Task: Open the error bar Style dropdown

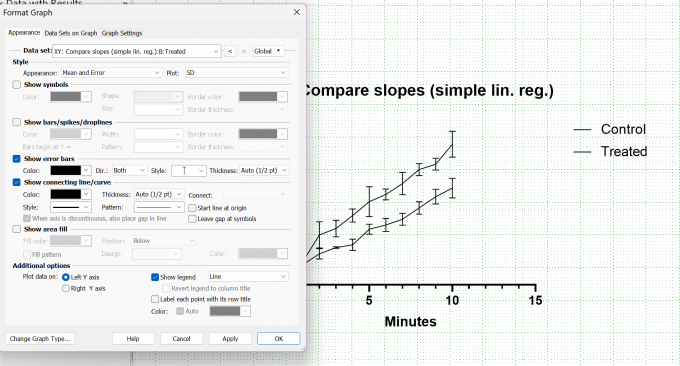Action: click(x=188, y=170)
